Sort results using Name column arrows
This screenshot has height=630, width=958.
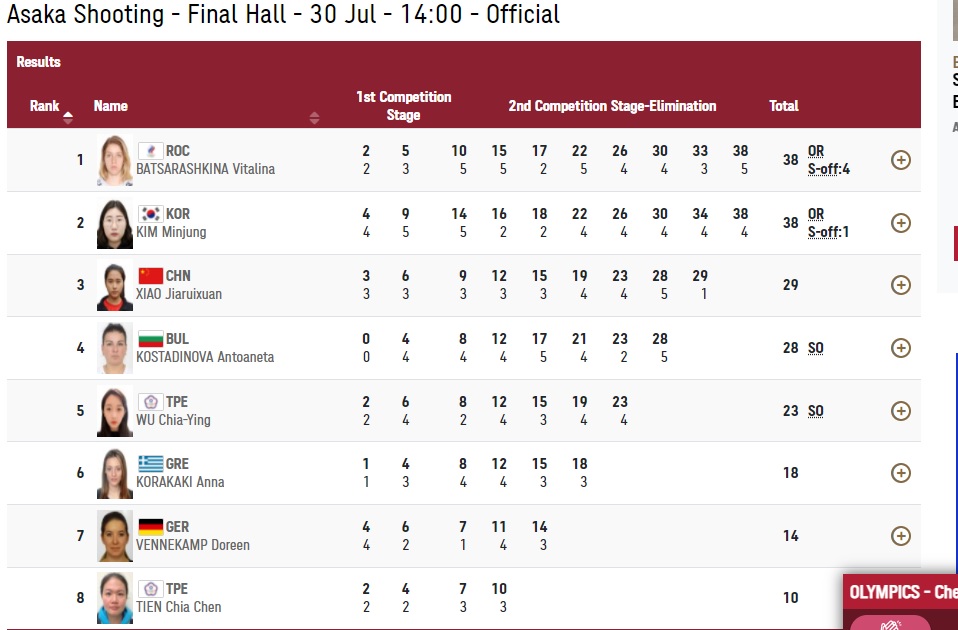[x=314, y=118]
